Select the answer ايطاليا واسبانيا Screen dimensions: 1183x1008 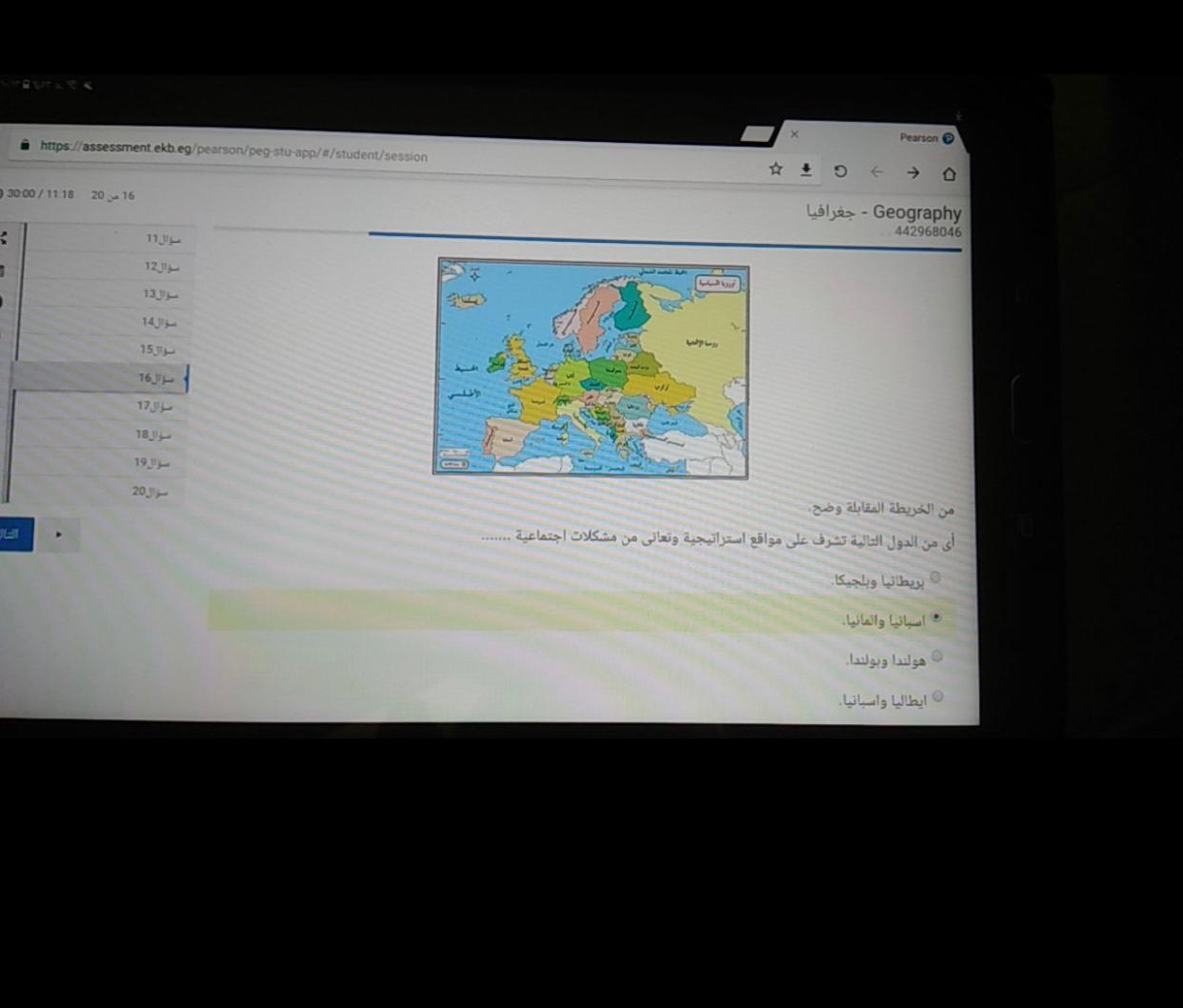click(937, 696)
